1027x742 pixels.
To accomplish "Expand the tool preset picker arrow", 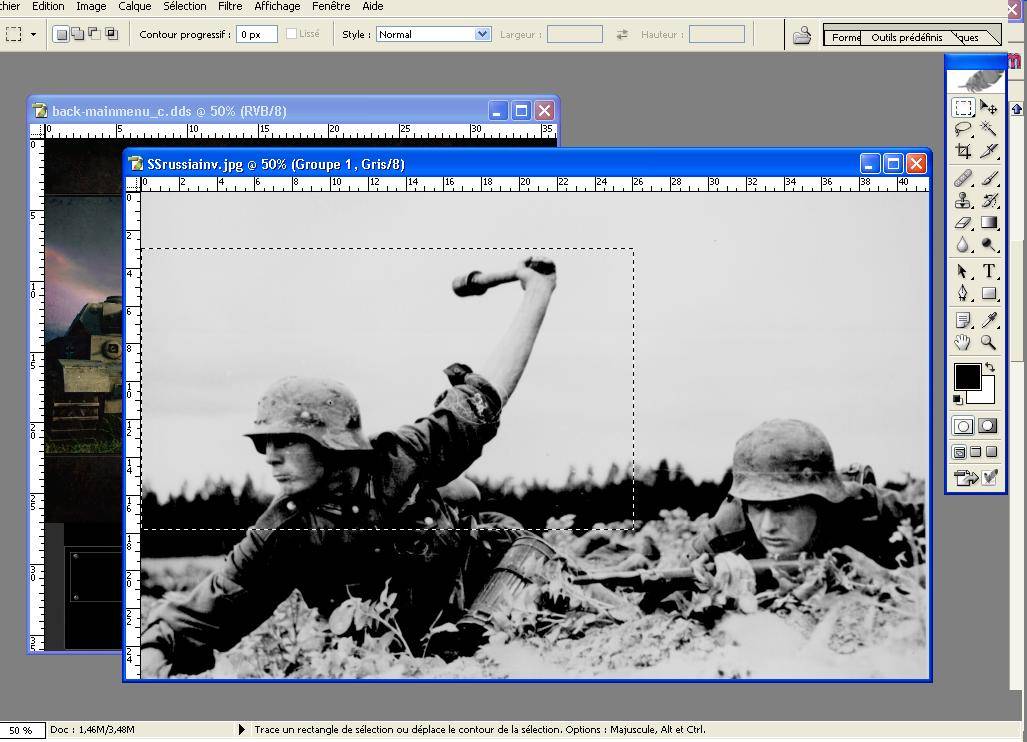I will click(x=33, y=34).
